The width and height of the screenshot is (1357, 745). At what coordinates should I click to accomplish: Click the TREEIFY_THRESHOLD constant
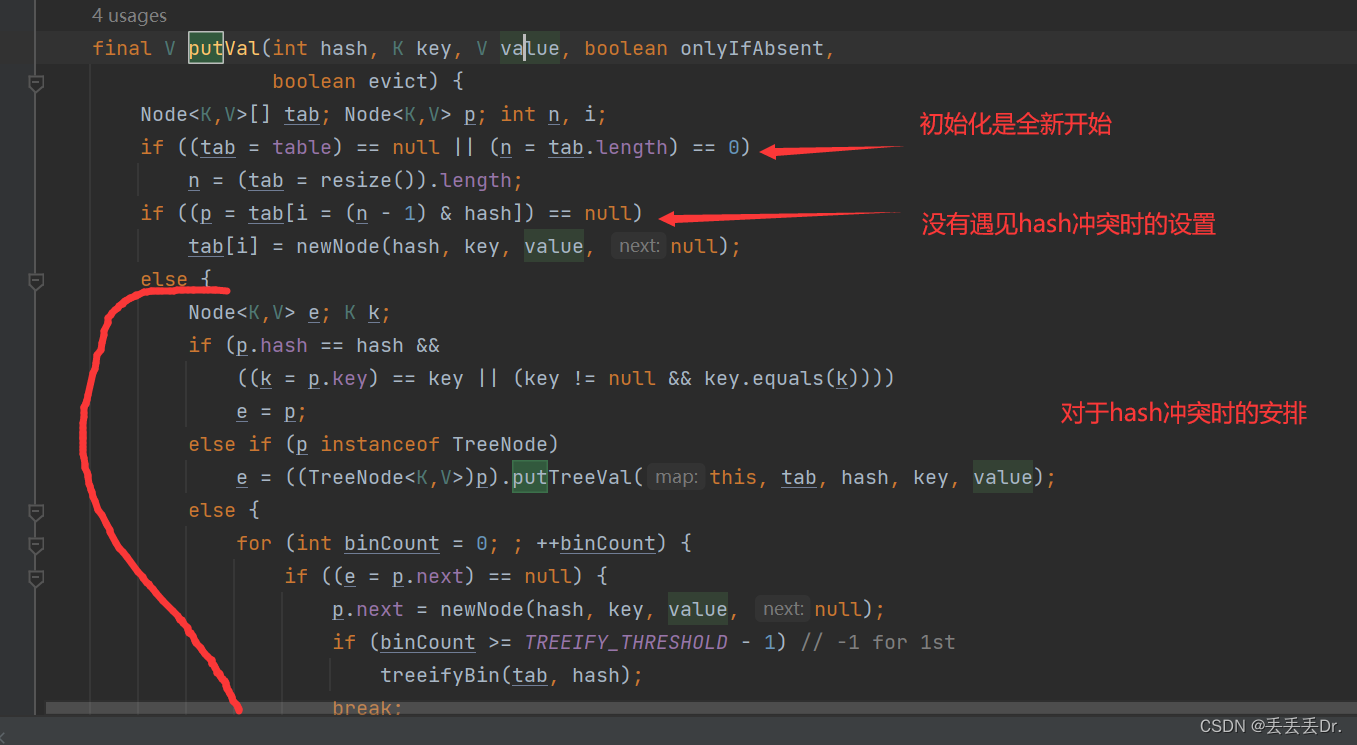626,643
